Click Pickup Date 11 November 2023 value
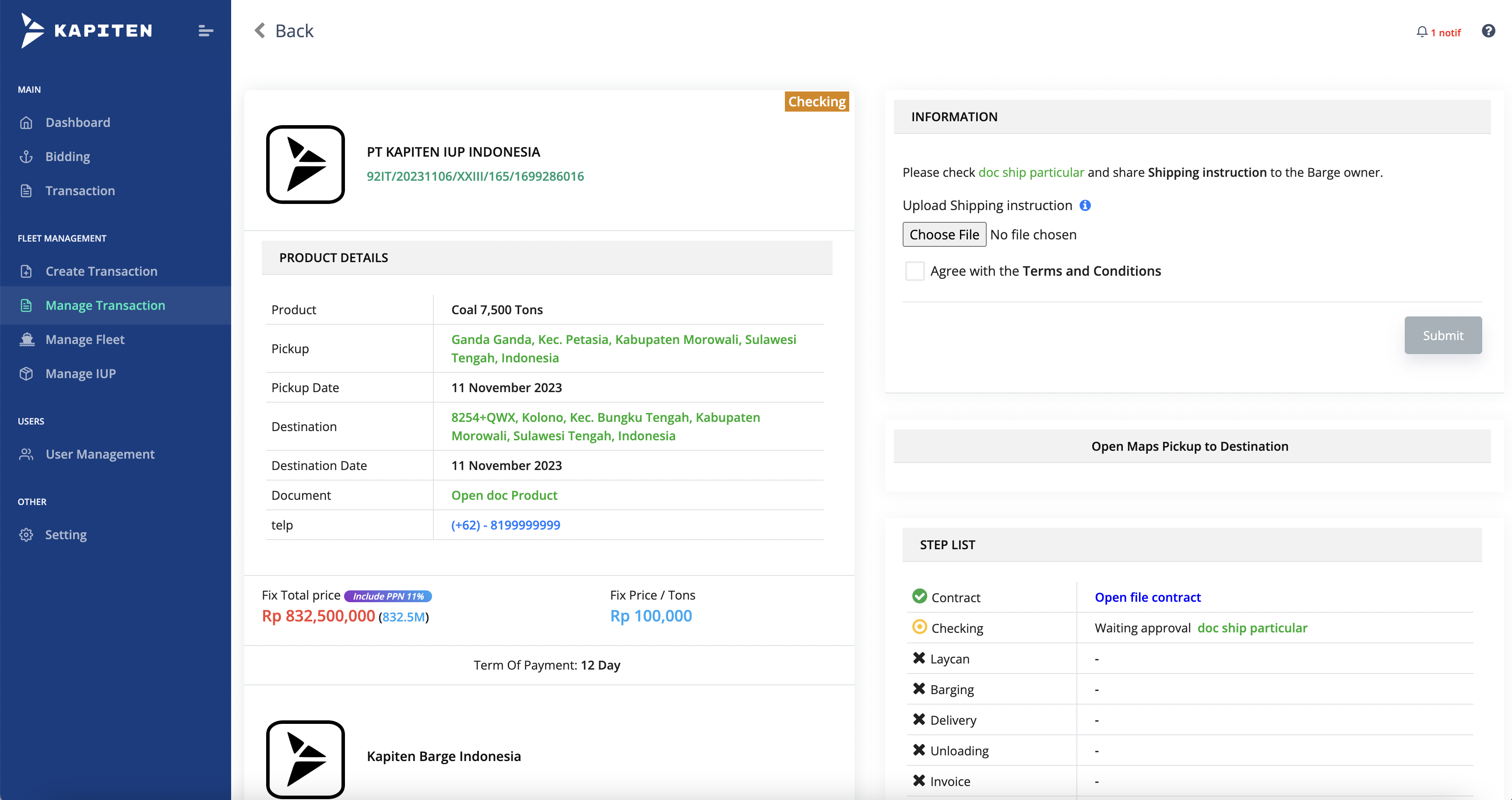Viewport: 1512px width, 800px height. pos(506,388)
